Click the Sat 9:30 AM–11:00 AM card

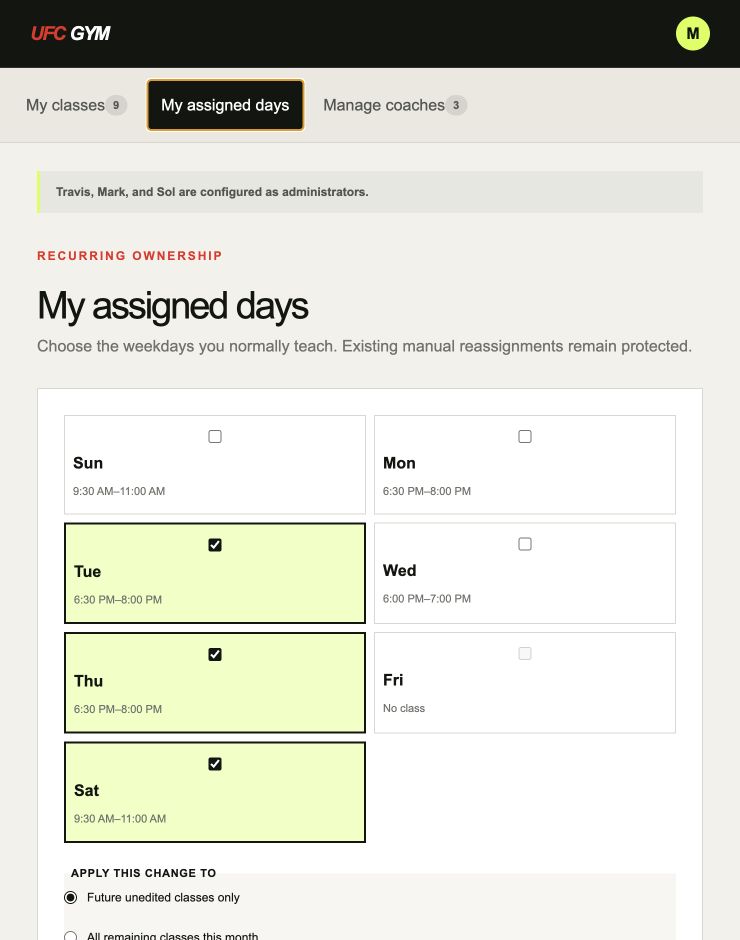coord(215,792)
